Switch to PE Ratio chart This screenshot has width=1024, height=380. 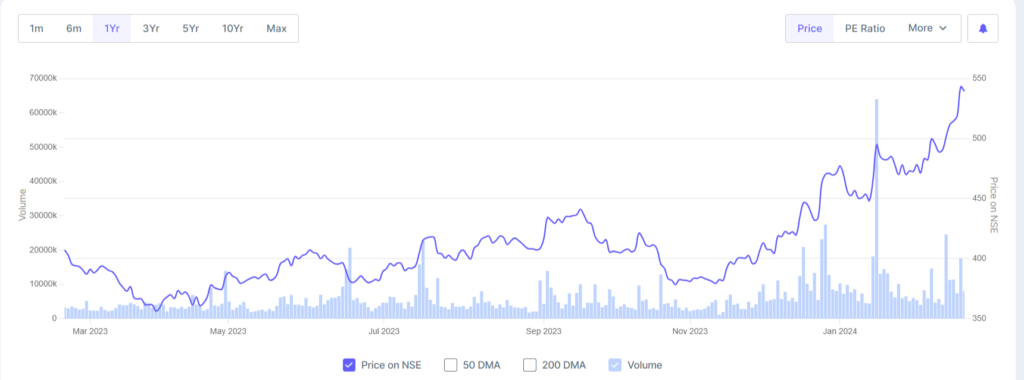click(865, 28)
